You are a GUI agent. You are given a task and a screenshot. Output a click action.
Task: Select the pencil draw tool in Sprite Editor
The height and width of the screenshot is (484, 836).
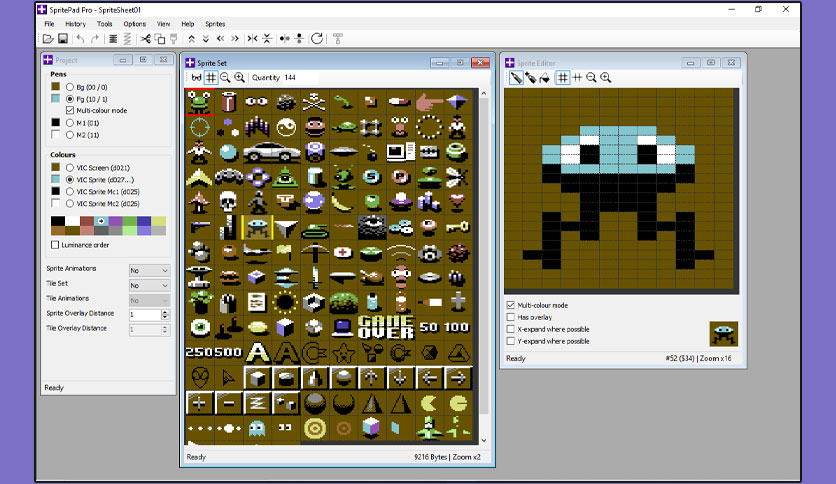pyautogui.click(x=516, y=78)
